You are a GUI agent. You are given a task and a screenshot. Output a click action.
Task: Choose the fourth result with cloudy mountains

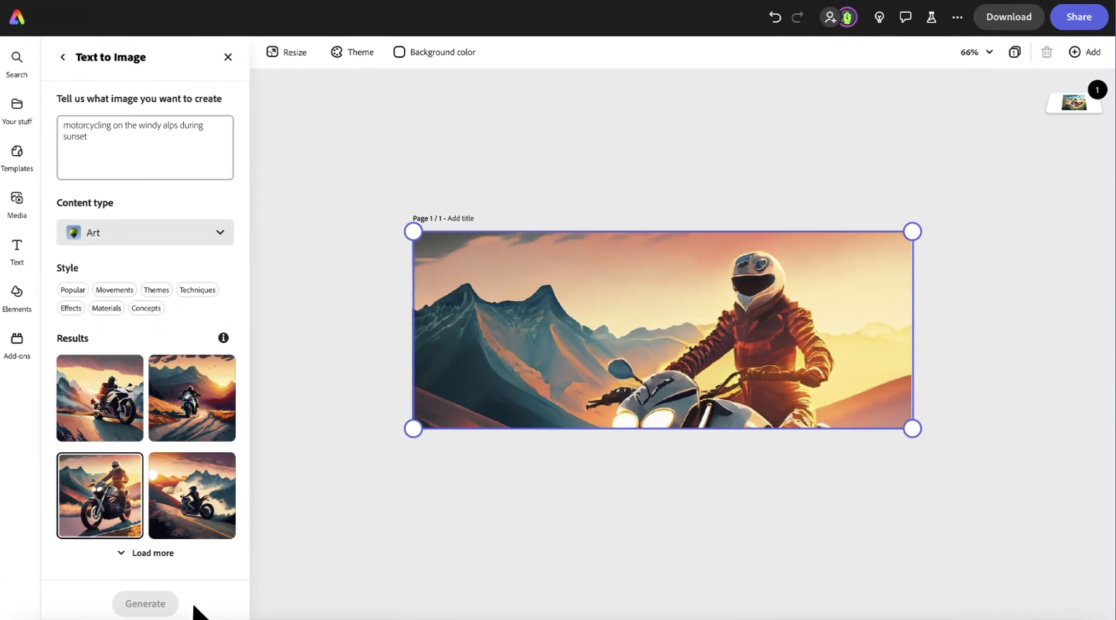[x=192, y=495]
